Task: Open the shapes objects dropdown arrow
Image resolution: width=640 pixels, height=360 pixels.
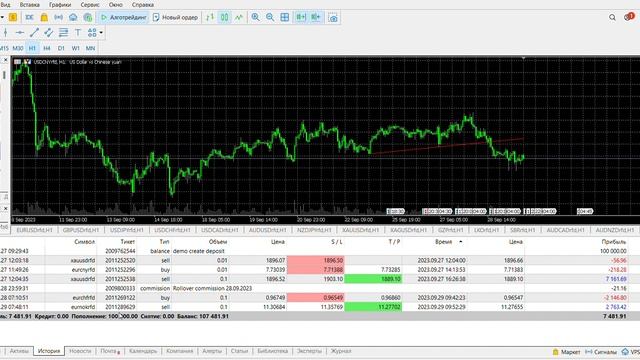Action: tap(101, 33)
